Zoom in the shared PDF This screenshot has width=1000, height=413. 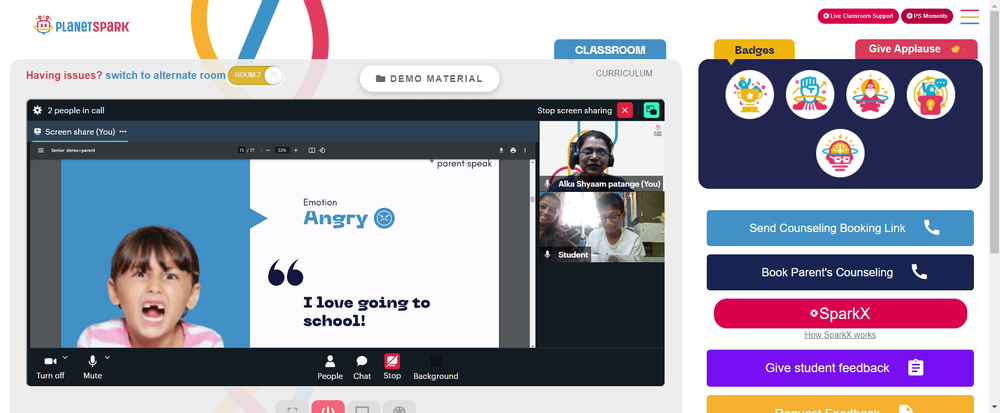(x=295, y=150)
